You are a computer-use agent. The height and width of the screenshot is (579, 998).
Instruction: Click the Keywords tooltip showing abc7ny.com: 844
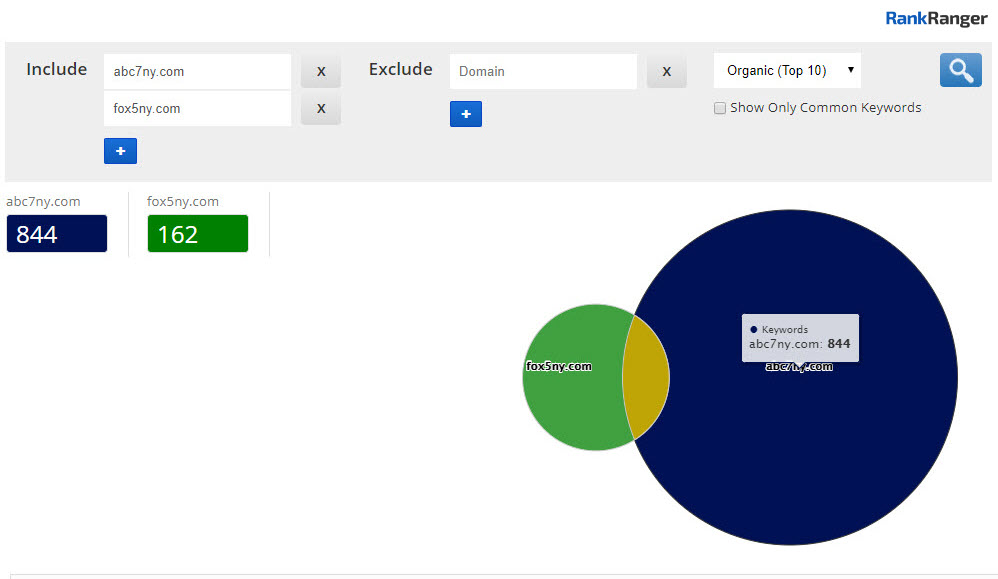coord(800,337)
